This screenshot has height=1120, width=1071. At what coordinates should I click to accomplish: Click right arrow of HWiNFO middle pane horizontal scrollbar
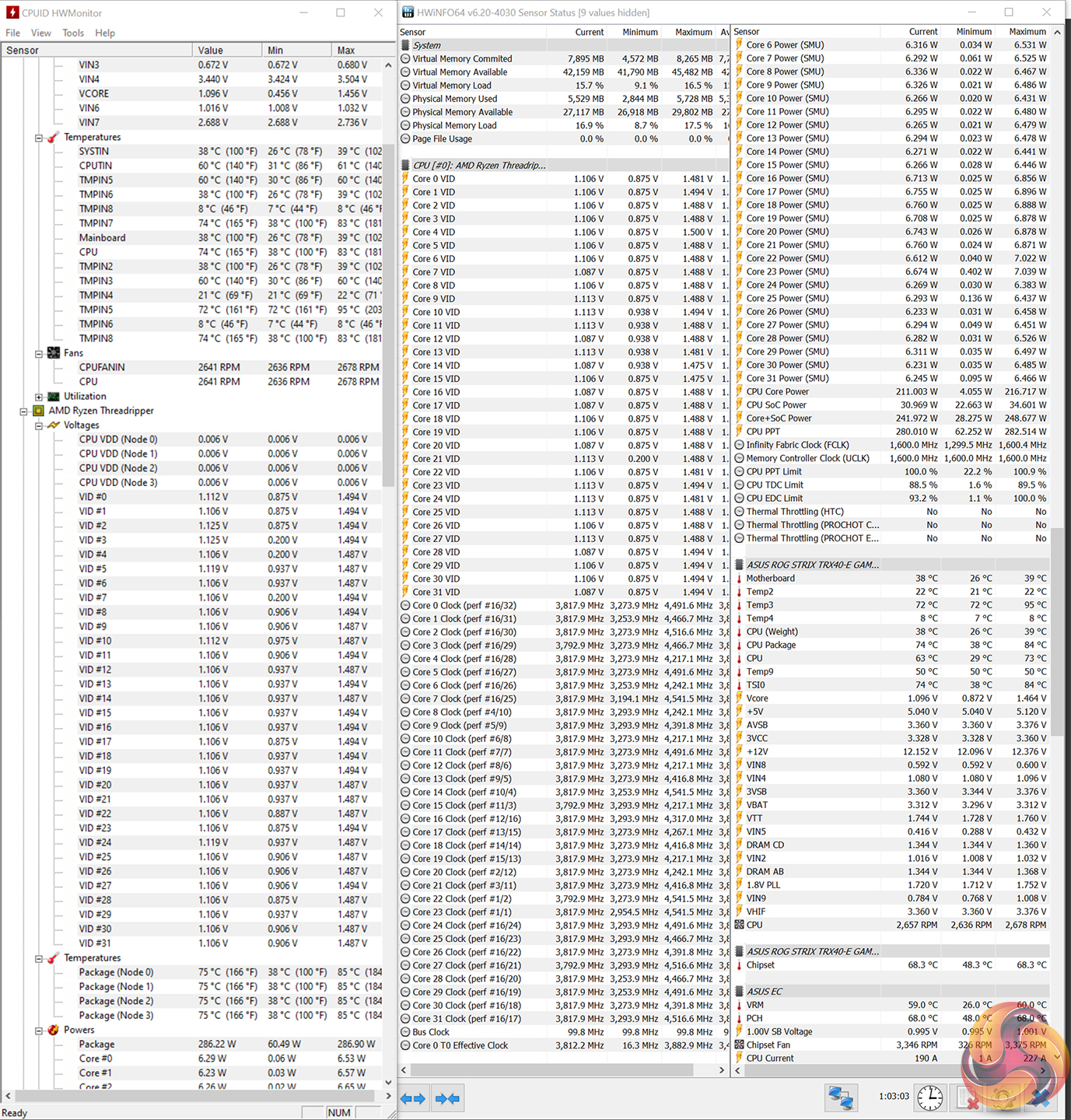pos(722,1070)
